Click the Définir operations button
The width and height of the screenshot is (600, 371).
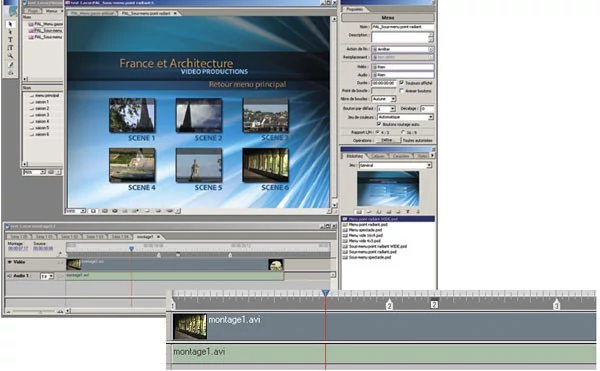click(387, 140)
